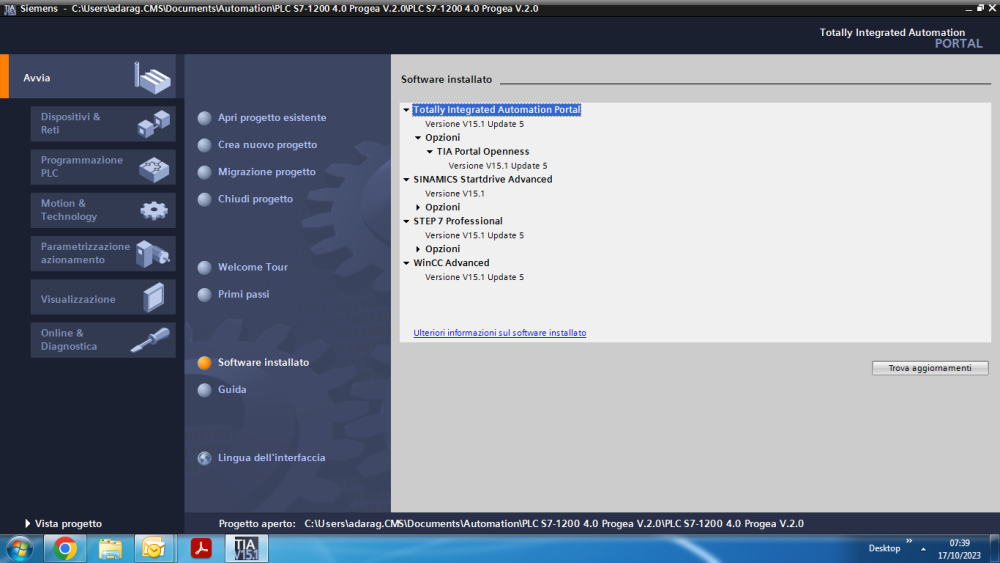
Task: Click the Motion & Technology gear icon
Action: [154, 210]
